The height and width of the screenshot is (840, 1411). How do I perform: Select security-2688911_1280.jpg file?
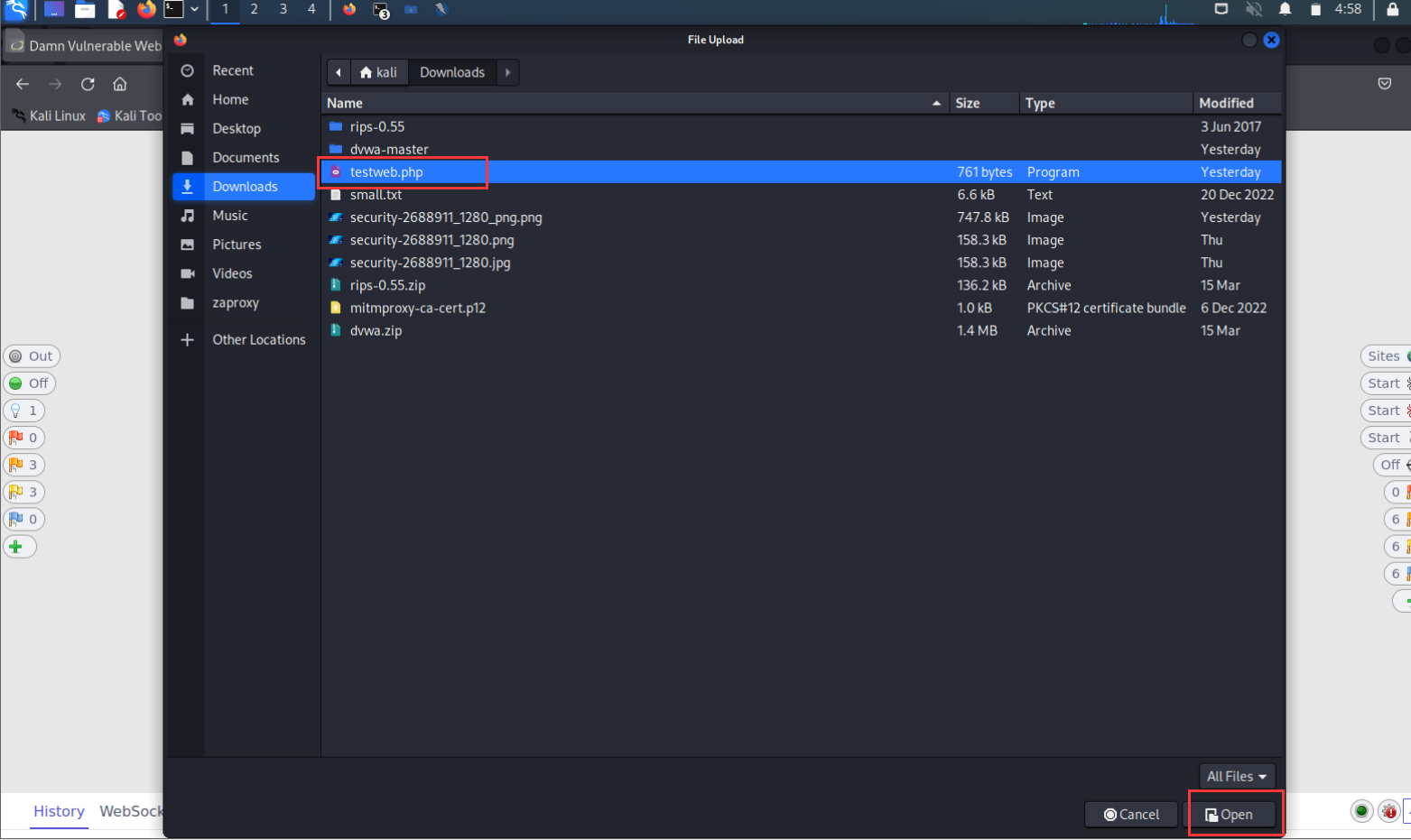(x=801, y=263)
